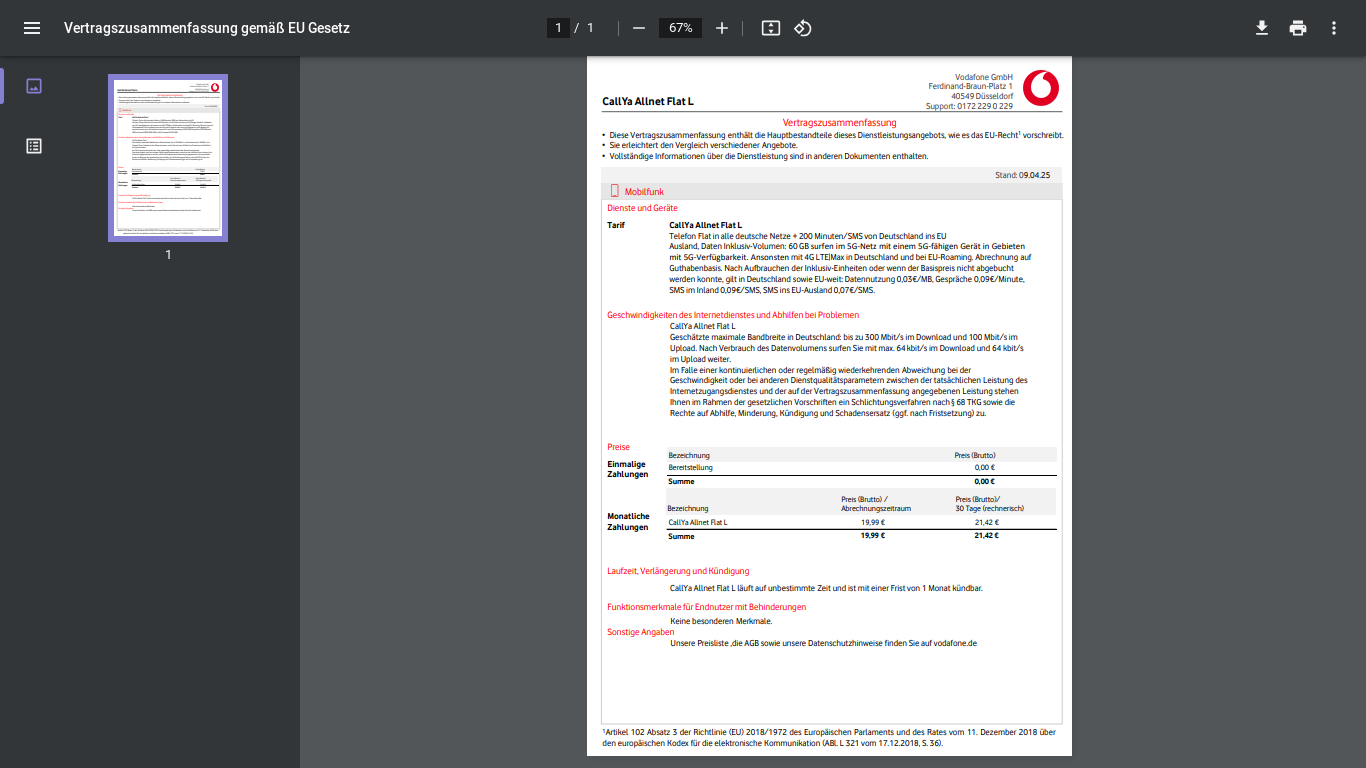Click 'Support: 0172 229 0 229' text
The height and width of the screenshot is (768, 1366).
(969, 106)
